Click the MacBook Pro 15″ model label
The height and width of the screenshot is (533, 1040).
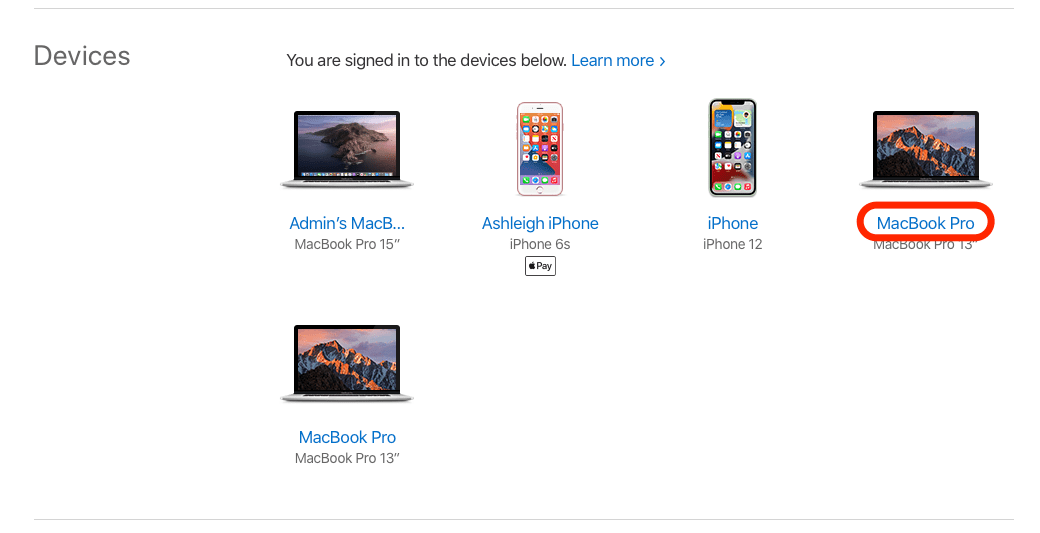tap(347, 244)
